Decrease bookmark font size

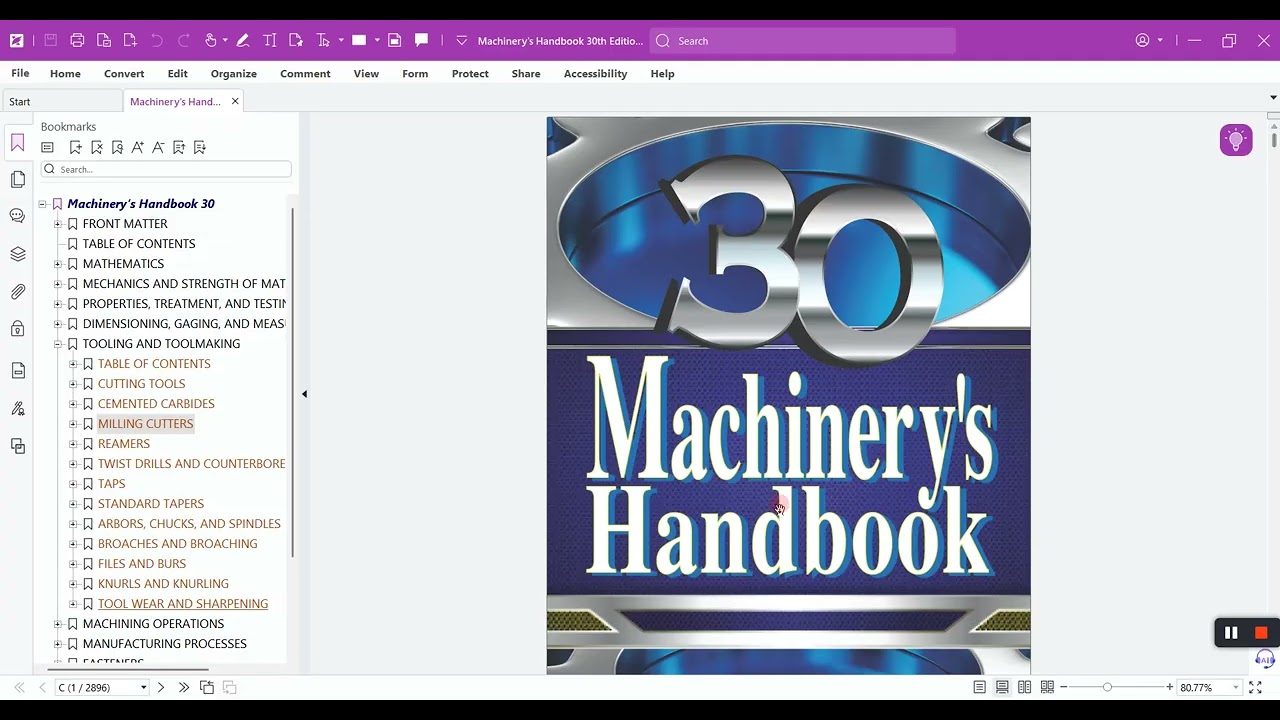tap(158, 147)
